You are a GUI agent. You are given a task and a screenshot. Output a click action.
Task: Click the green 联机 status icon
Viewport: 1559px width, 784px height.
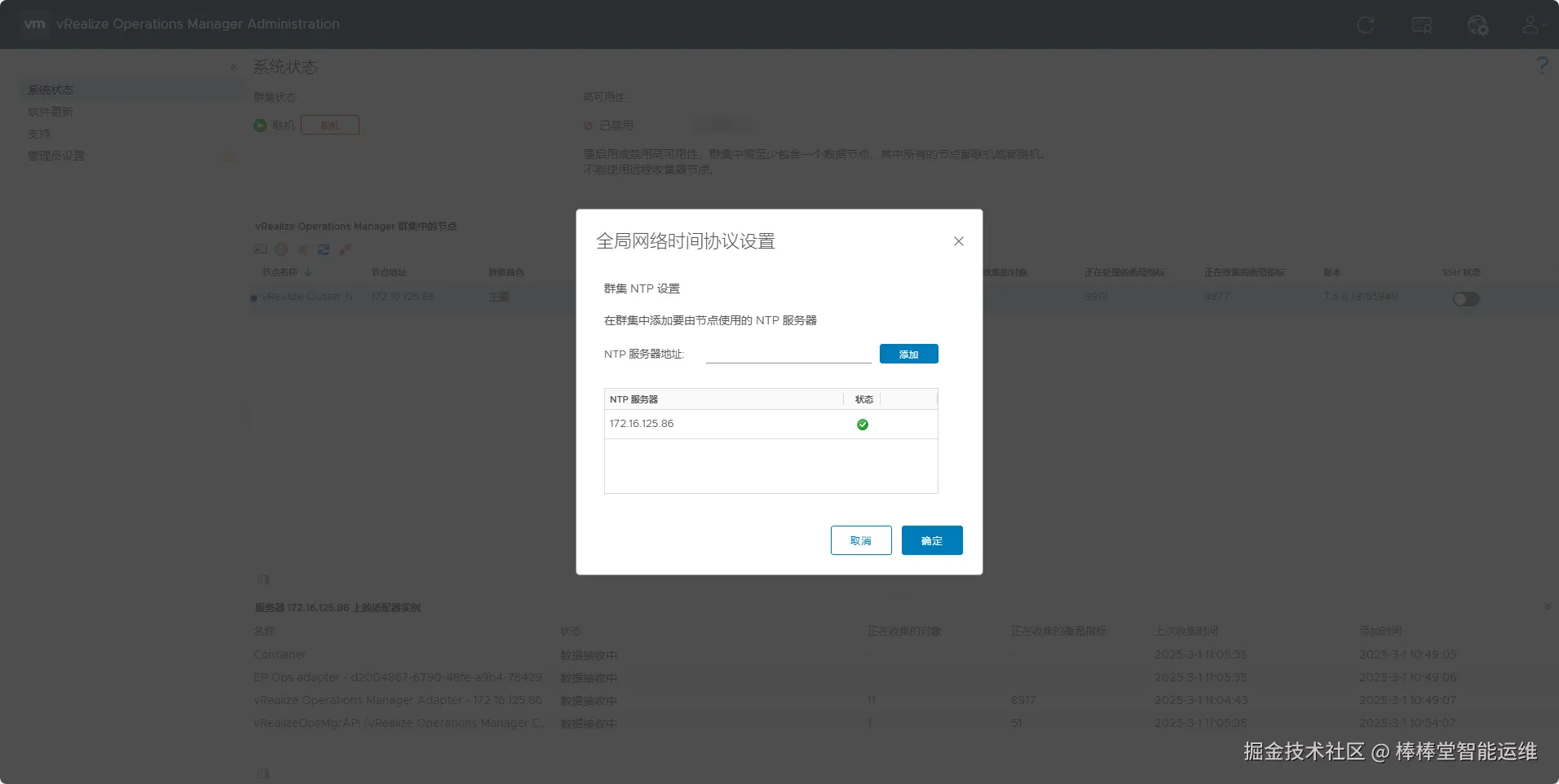point(260,126)
